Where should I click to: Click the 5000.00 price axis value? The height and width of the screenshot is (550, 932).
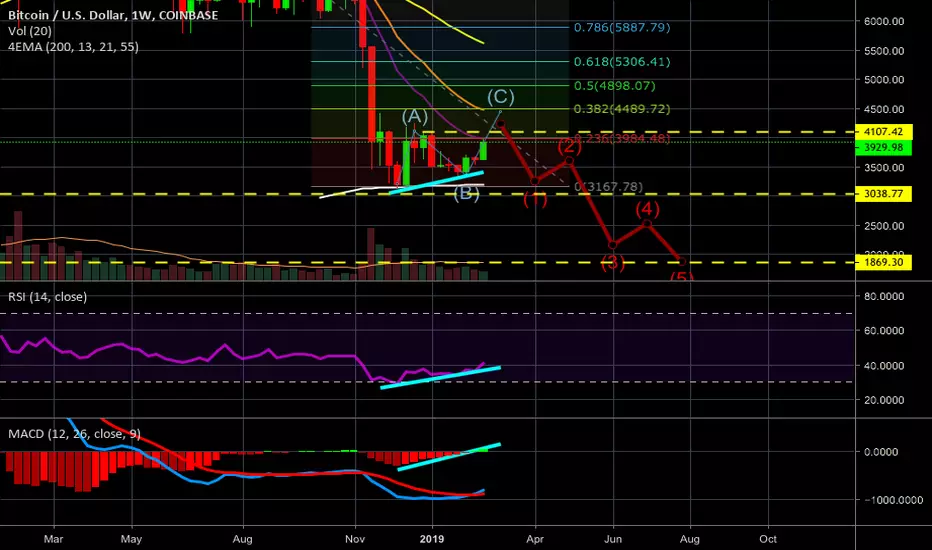tap(884, 80)
